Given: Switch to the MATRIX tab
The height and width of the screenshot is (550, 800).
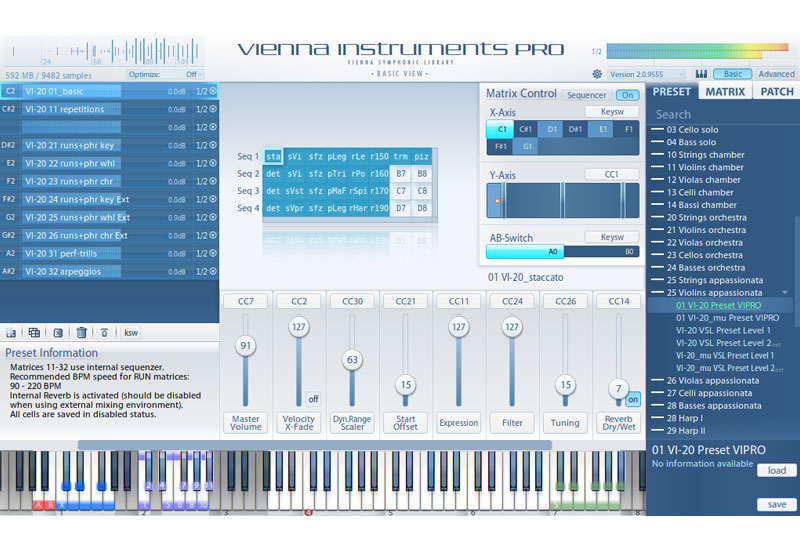Looking at the screenshot, I should pos(724,91).
